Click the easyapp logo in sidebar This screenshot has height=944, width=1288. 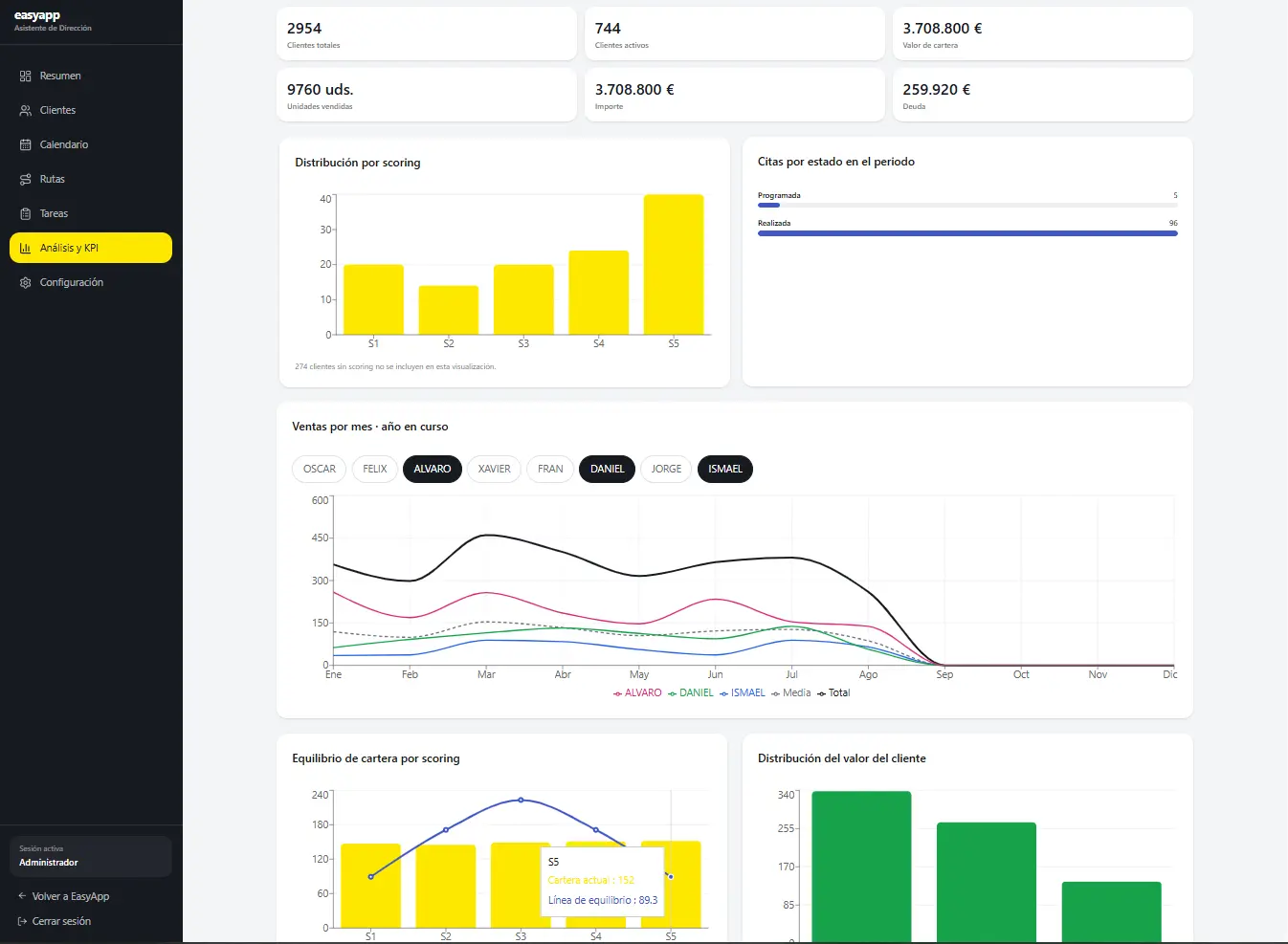(x=37, y=15)
